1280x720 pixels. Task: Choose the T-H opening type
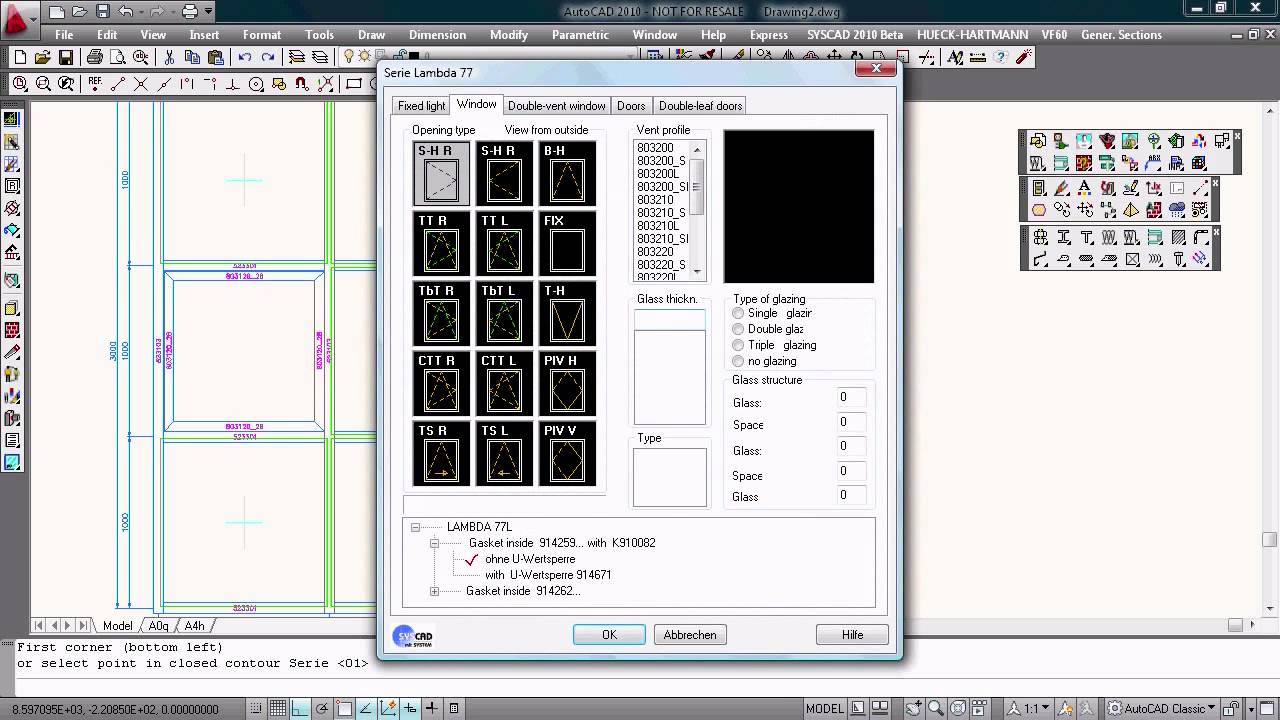tap(567, 313)
